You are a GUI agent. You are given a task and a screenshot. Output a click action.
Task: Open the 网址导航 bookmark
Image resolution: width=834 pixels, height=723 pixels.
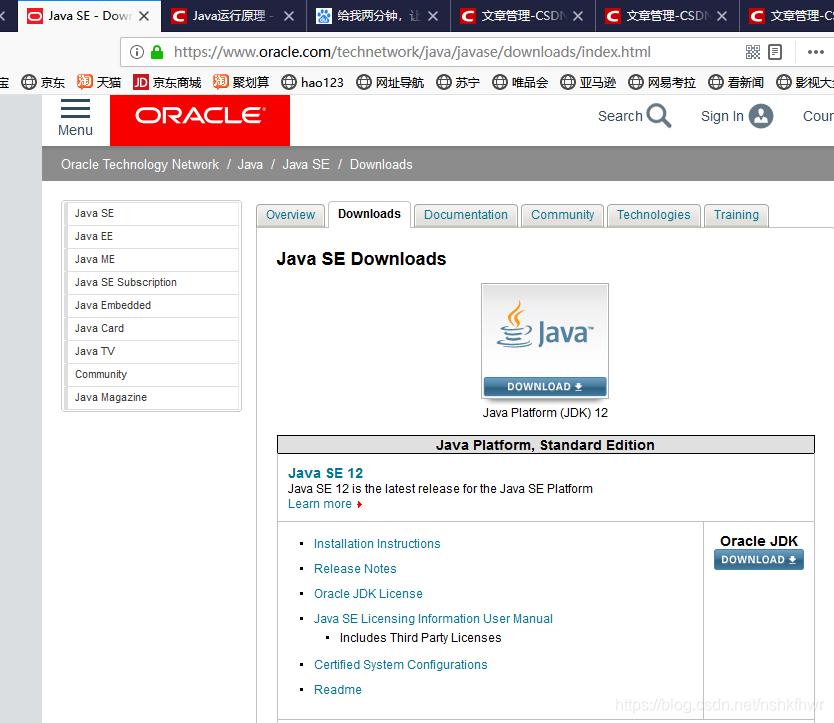tap(390, 82)
